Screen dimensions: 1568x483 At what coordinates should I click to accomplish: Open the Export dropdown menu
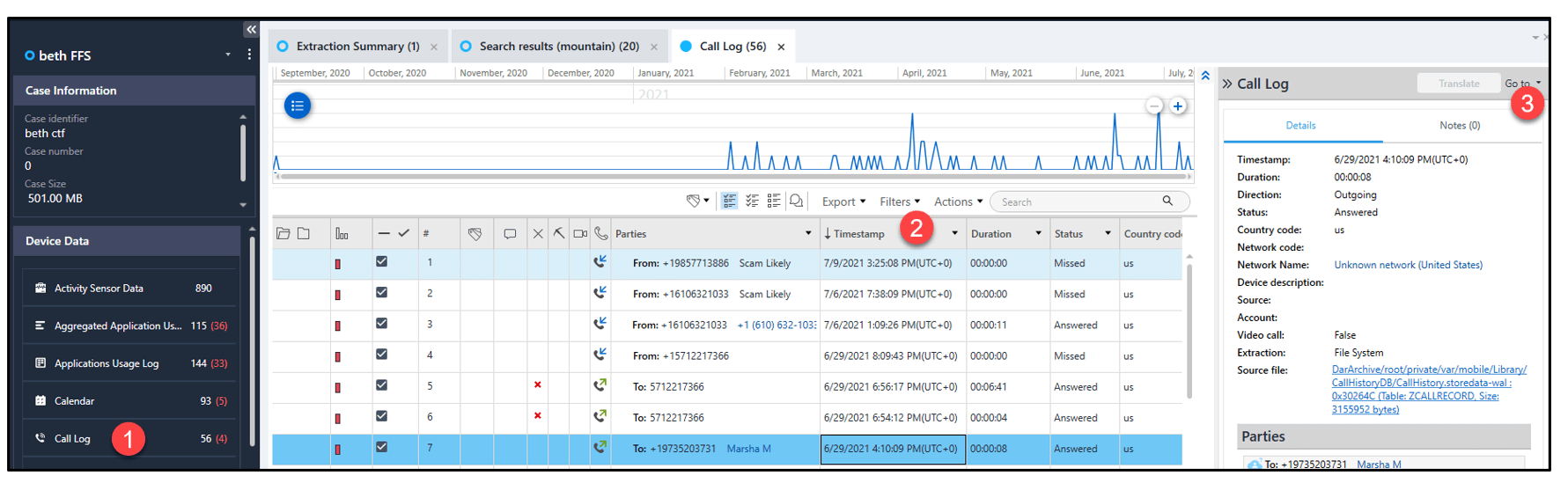point(843,201)
